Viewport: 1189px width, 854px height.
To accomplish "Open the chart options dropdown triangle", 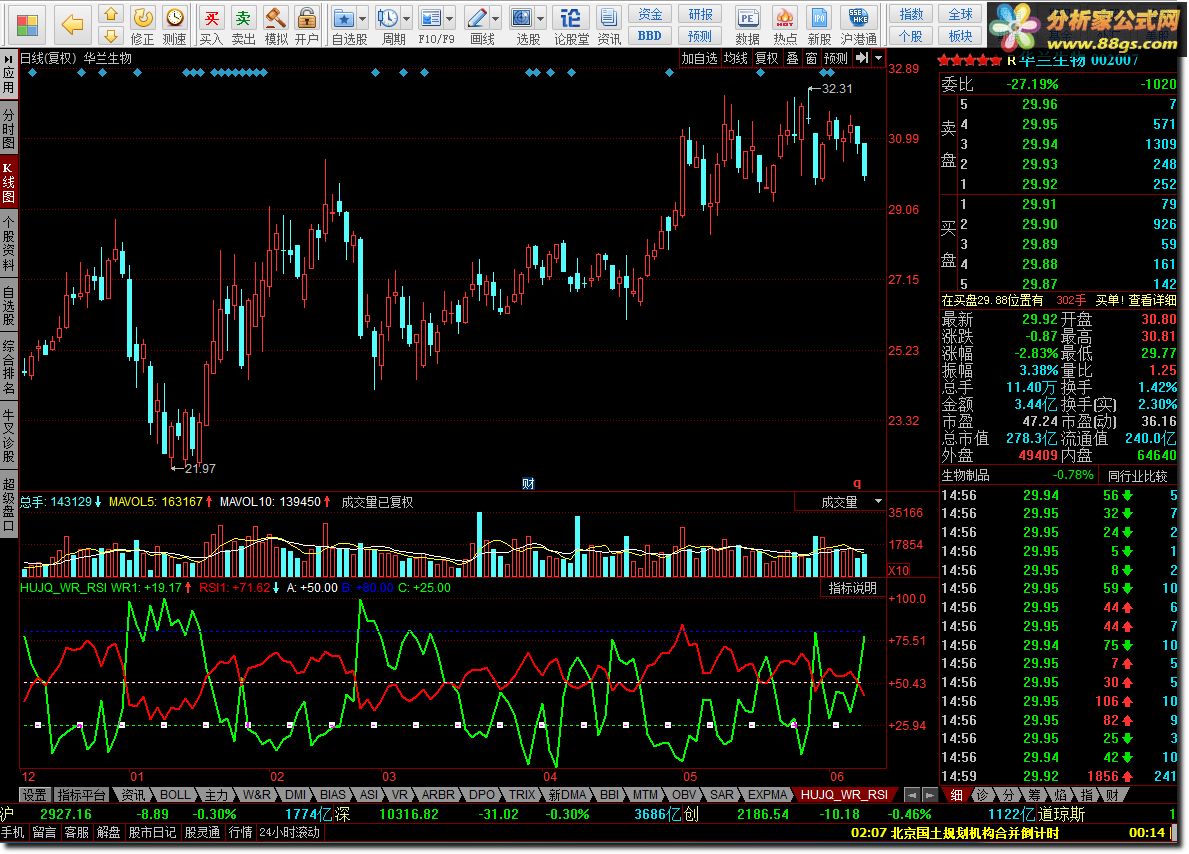I will pos(878,58).
